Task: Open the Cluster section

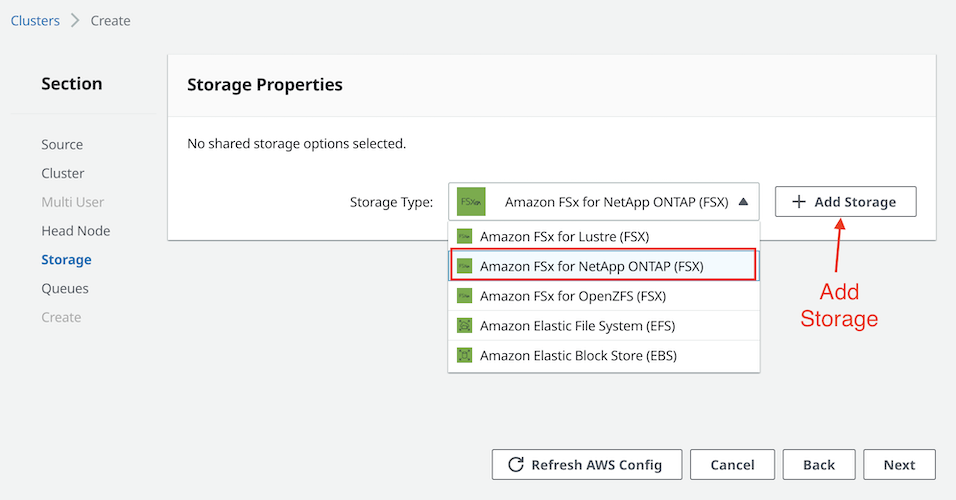Action: 63,173
